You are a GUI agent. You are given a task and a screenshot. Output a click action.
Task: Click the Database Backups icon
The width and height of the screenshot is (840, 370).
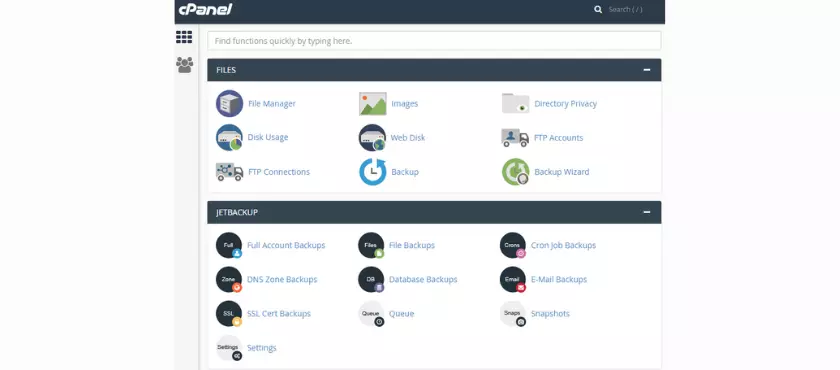[371, 280]
